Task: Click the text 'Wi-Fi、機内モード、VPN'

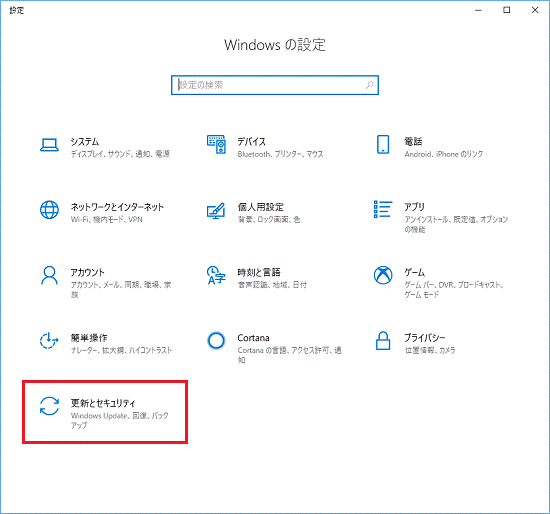Action: point(107,220)
